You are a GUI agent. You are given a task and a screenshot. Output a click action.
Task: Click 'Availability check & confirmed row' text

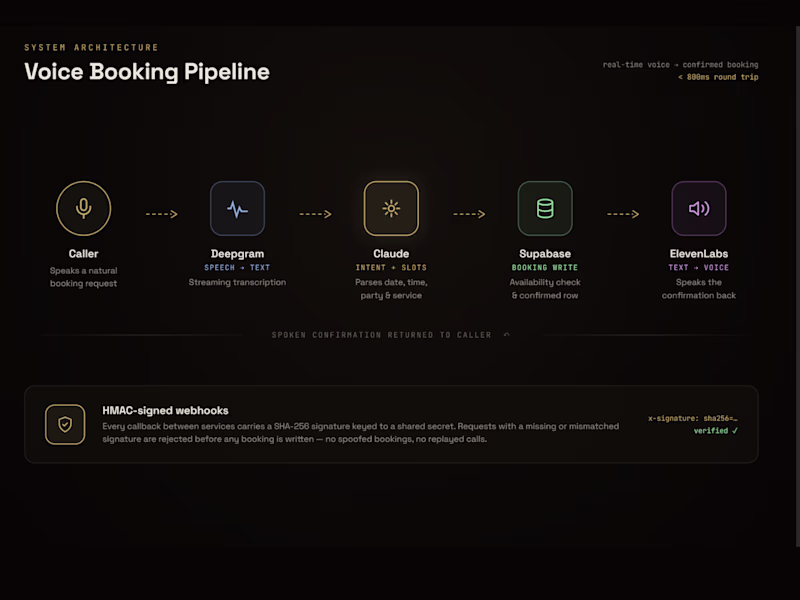pos(545,289)
